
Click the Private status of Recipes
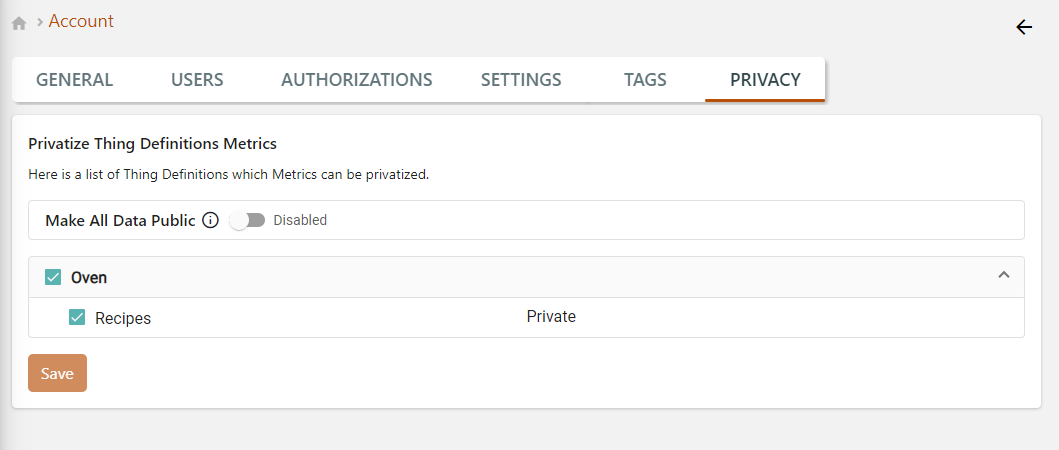pyautogui.click(x=551, y=316)
